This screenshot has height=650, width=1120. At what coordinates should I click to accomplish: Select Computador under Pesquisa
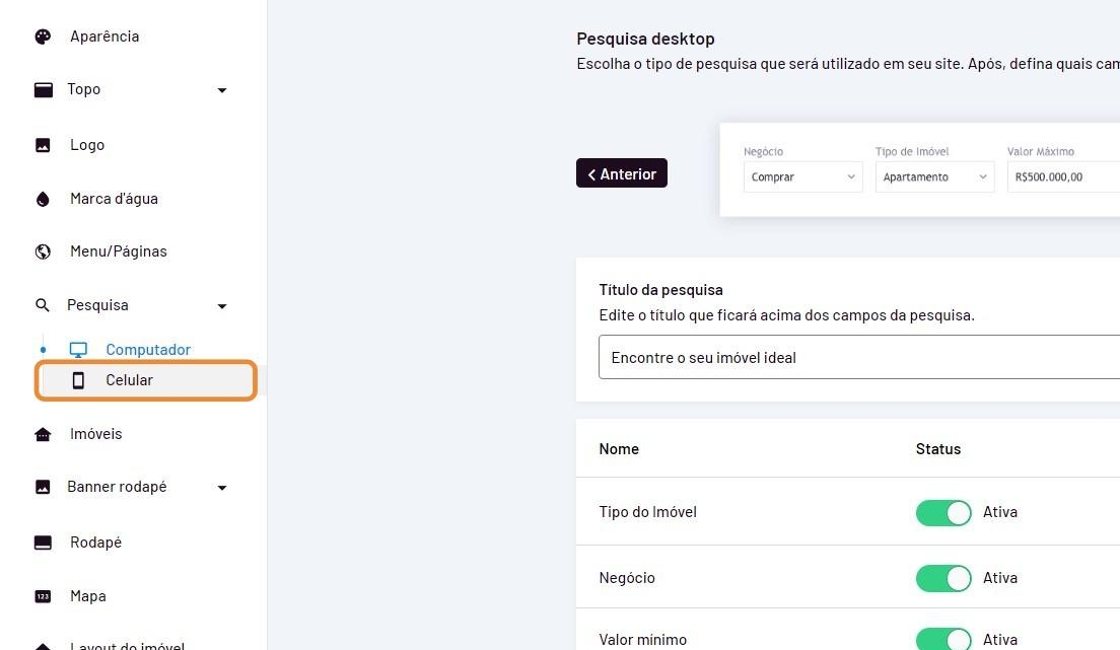tap(148, 350)
